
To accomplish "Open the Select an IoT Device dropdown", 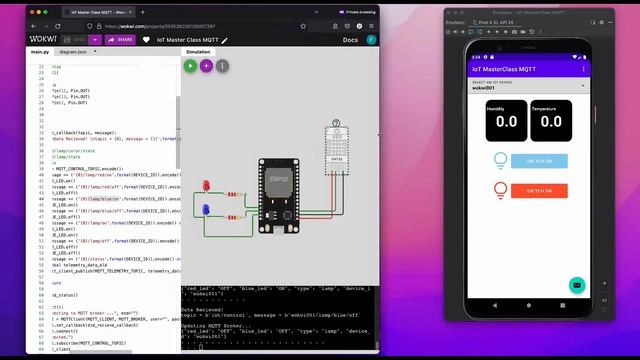I will [x=529, y=85].
